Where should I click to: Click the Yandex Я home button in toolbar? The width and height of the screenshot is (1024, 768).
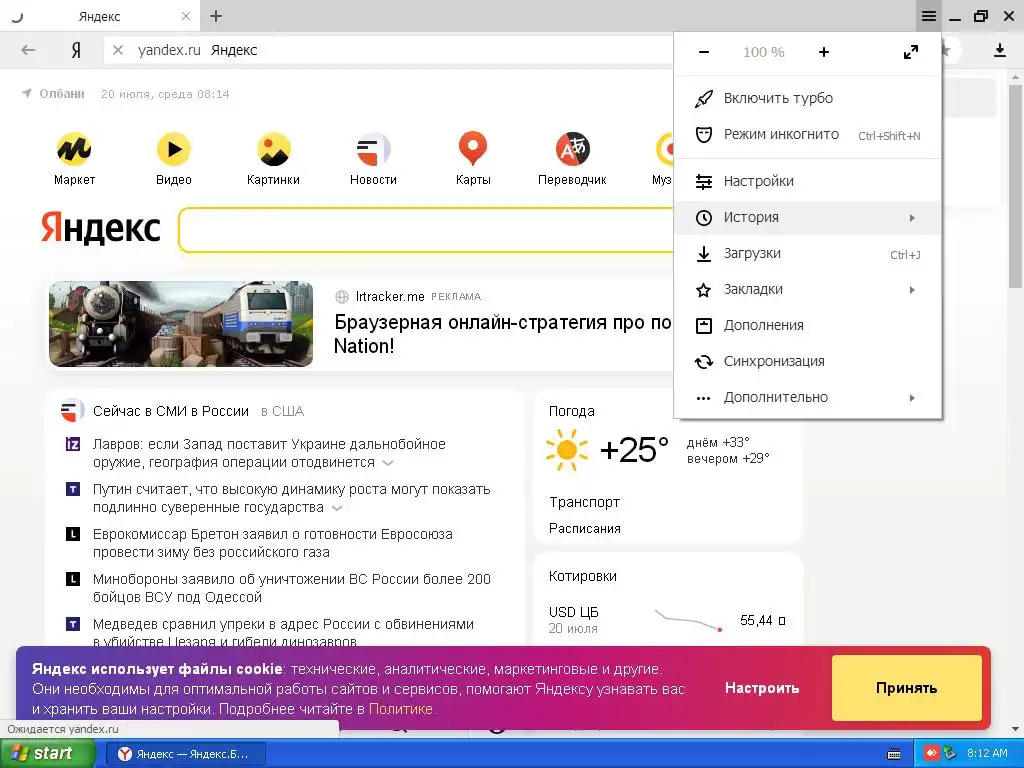(x=76, y=50)
